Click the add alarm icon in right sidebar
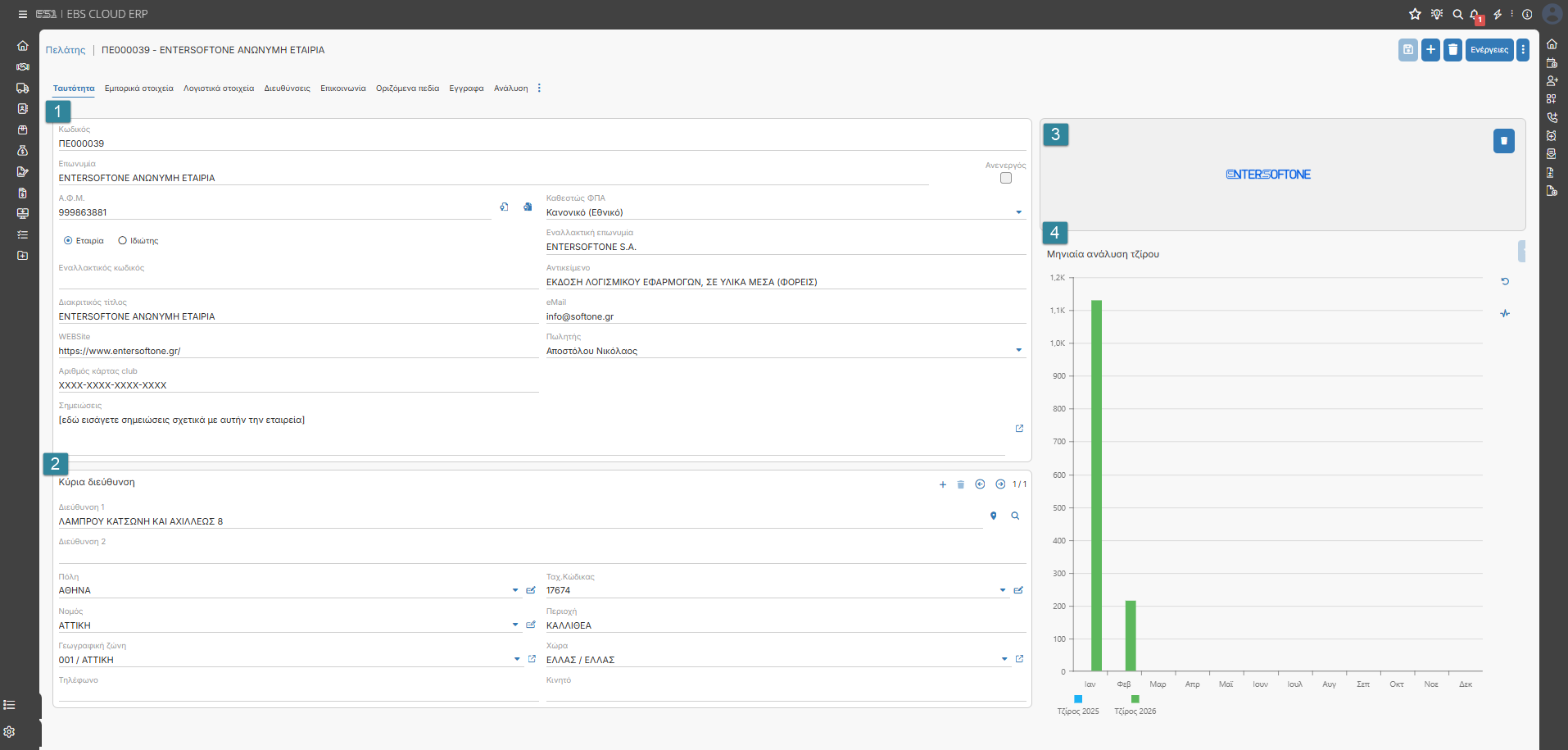Viewport: 1568px width, 750px height. click(1552, 136)
